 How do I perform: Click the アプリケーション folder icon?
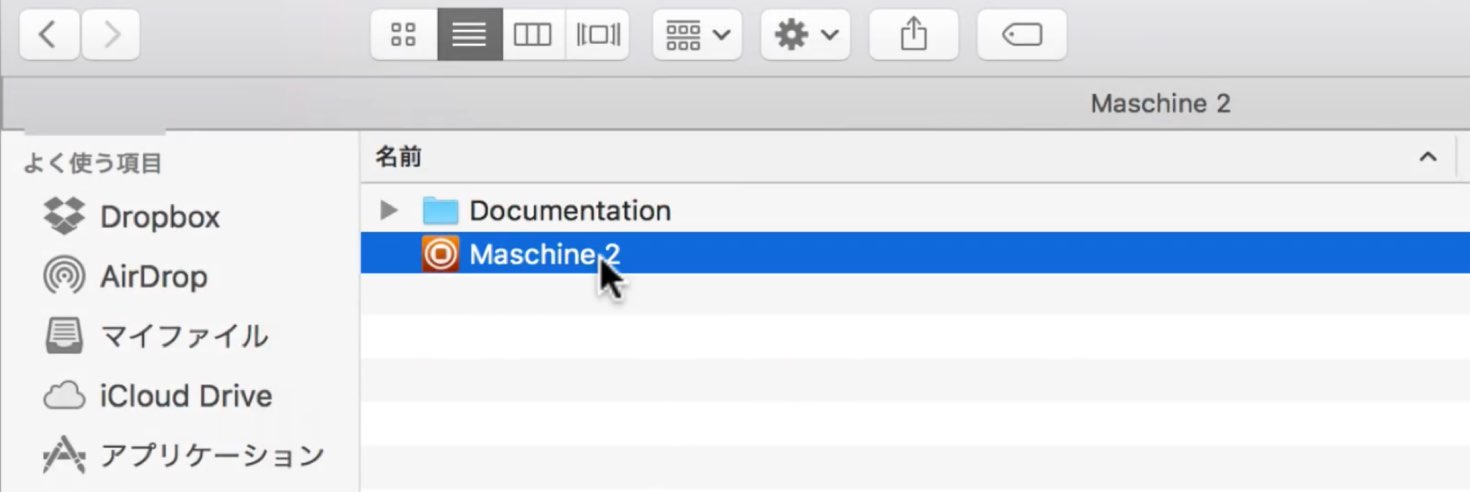(64, 456)
